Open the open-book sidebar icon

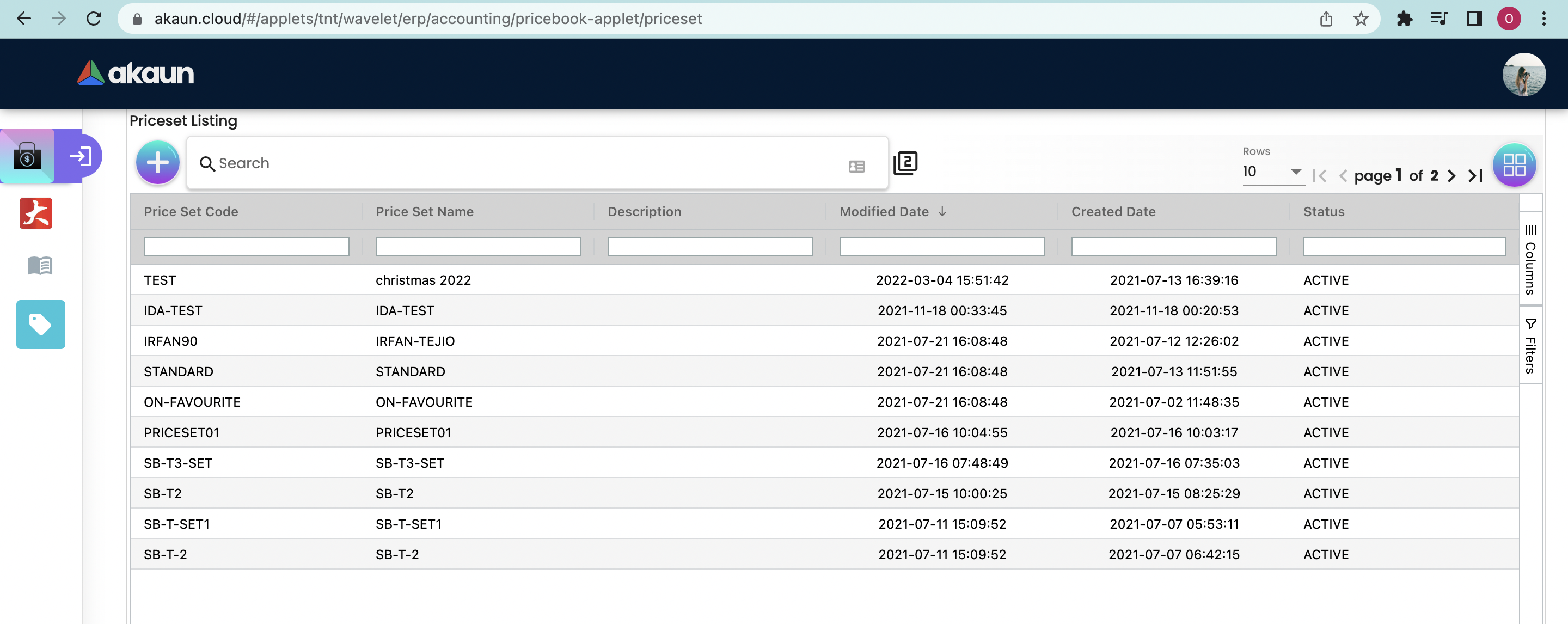coord(40,265)
